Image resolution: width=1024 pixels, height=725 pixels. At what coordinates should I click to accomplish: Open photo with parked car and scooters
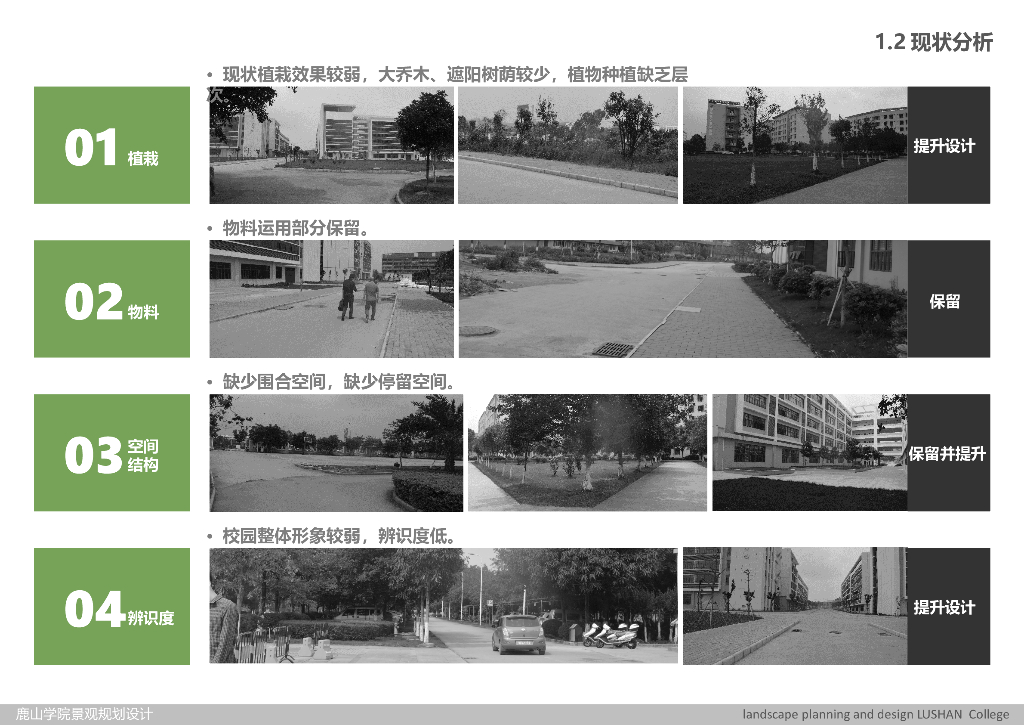pos(443,605)
